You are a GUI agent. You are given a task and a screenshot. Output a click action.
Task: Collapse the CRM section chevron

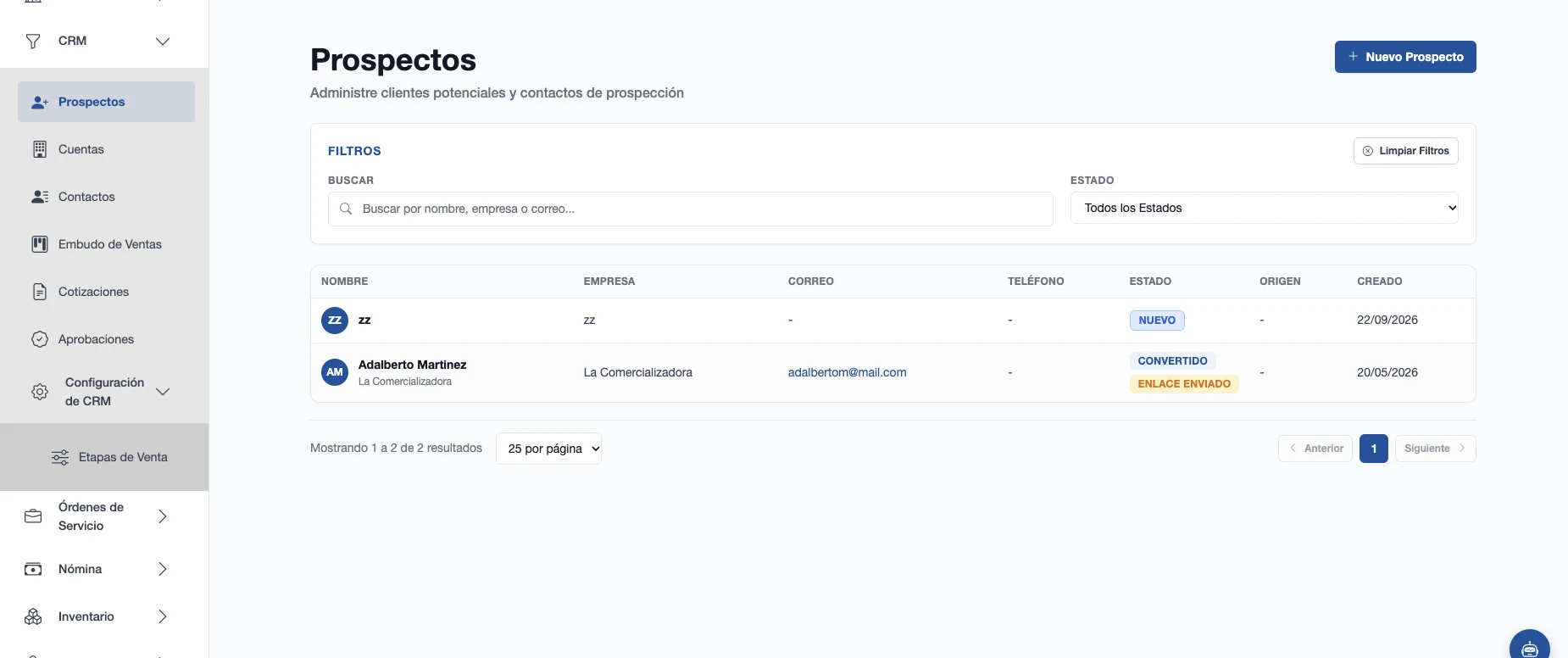coord(163,41)
